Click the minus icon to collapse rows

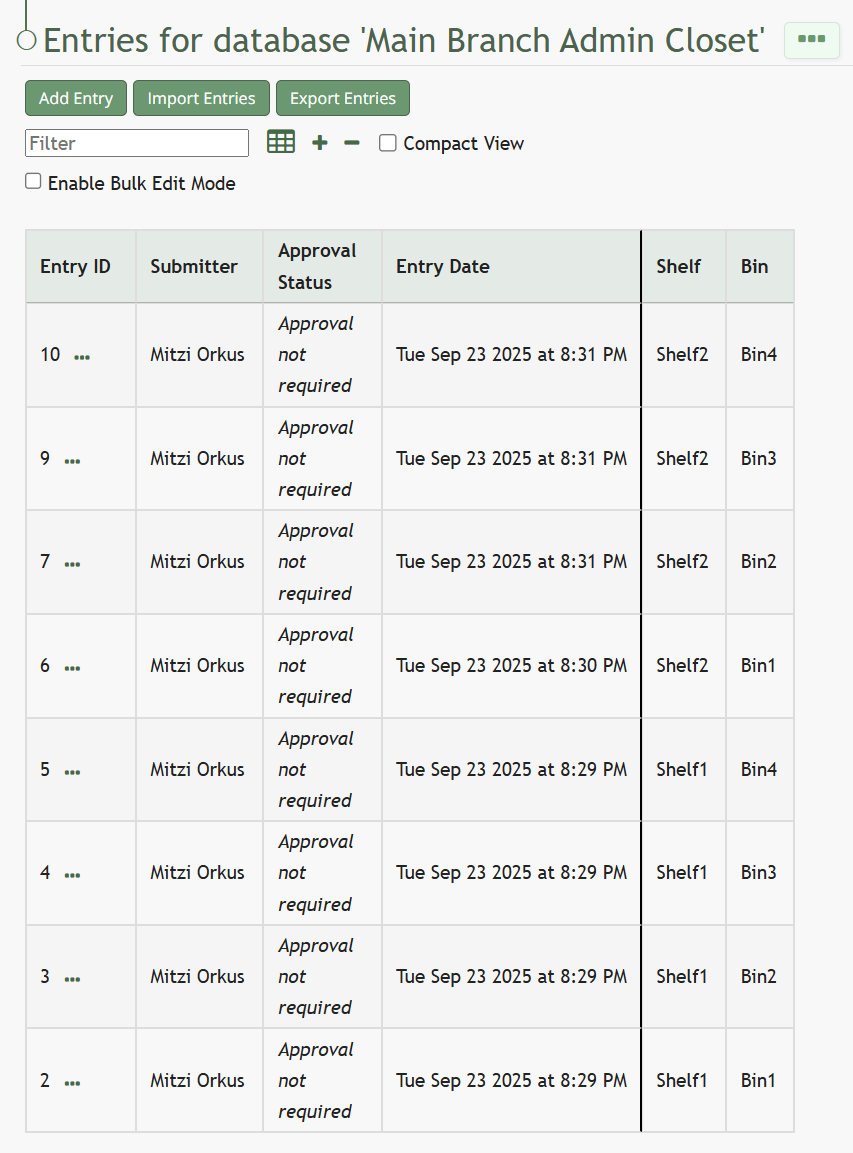(x=352, y=143)
